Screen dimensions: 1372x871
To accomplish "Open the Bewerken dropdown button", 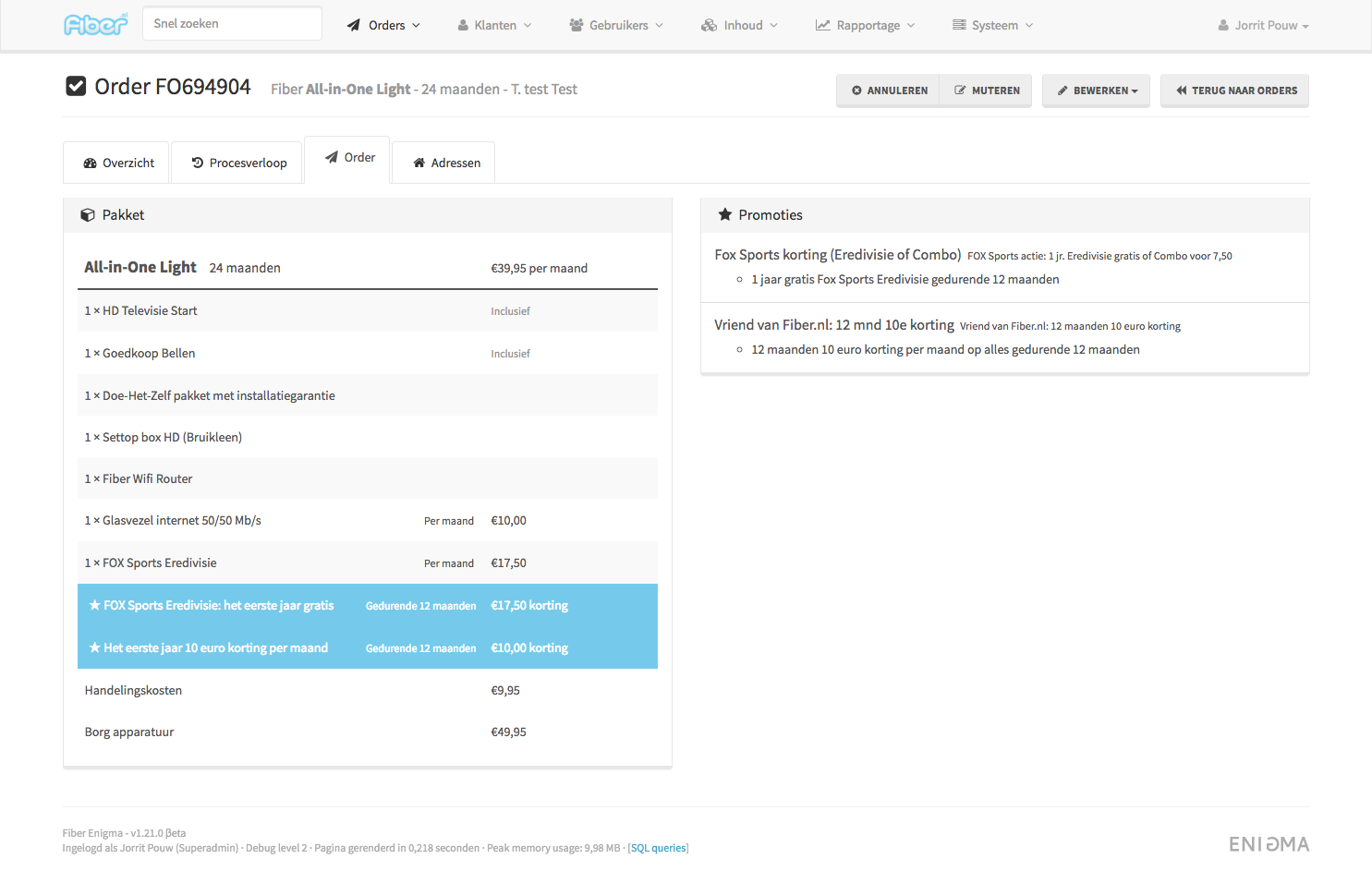I will click(x=1097, y=91).
